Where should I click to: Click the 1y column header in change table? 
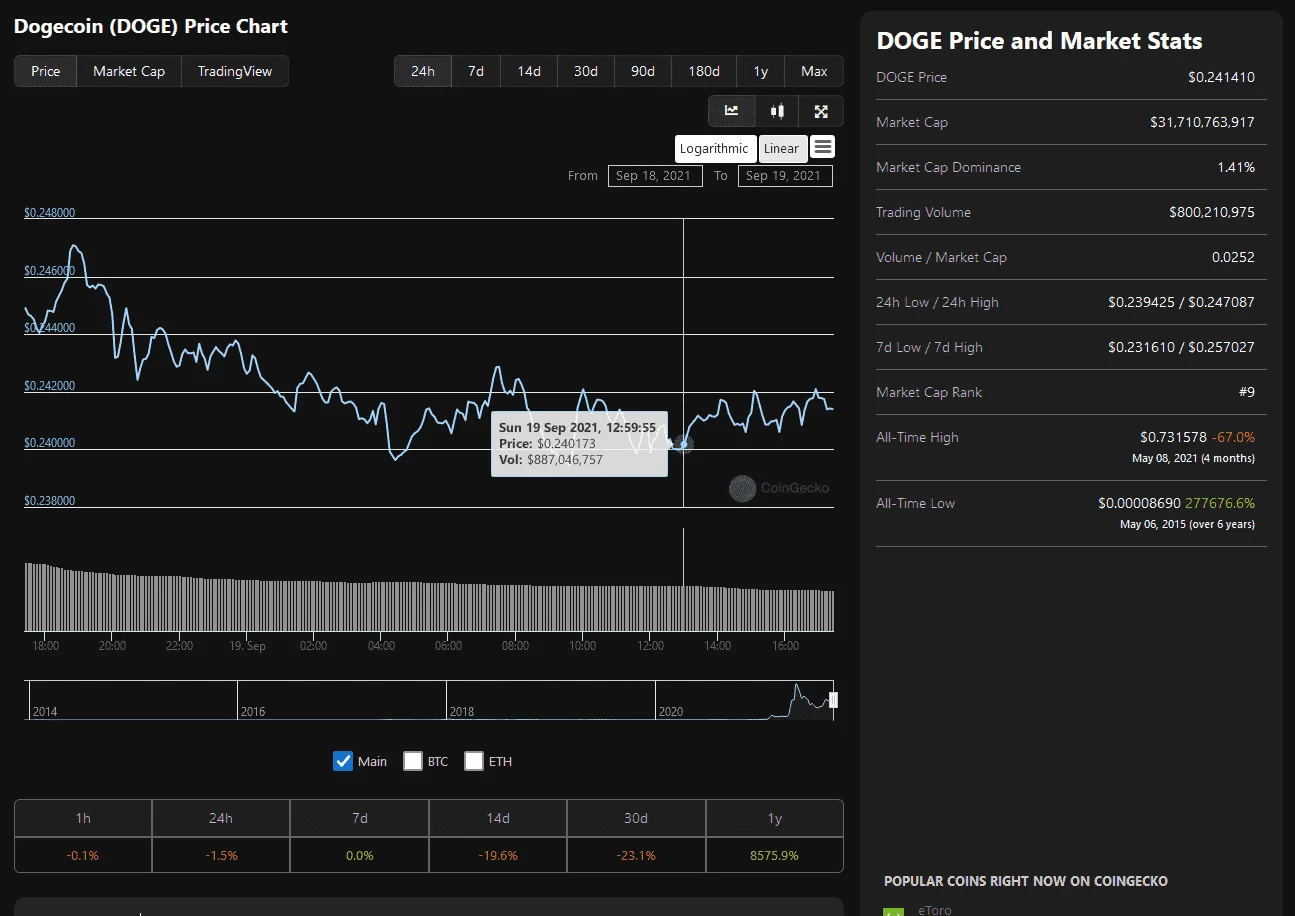pos(775,818)
